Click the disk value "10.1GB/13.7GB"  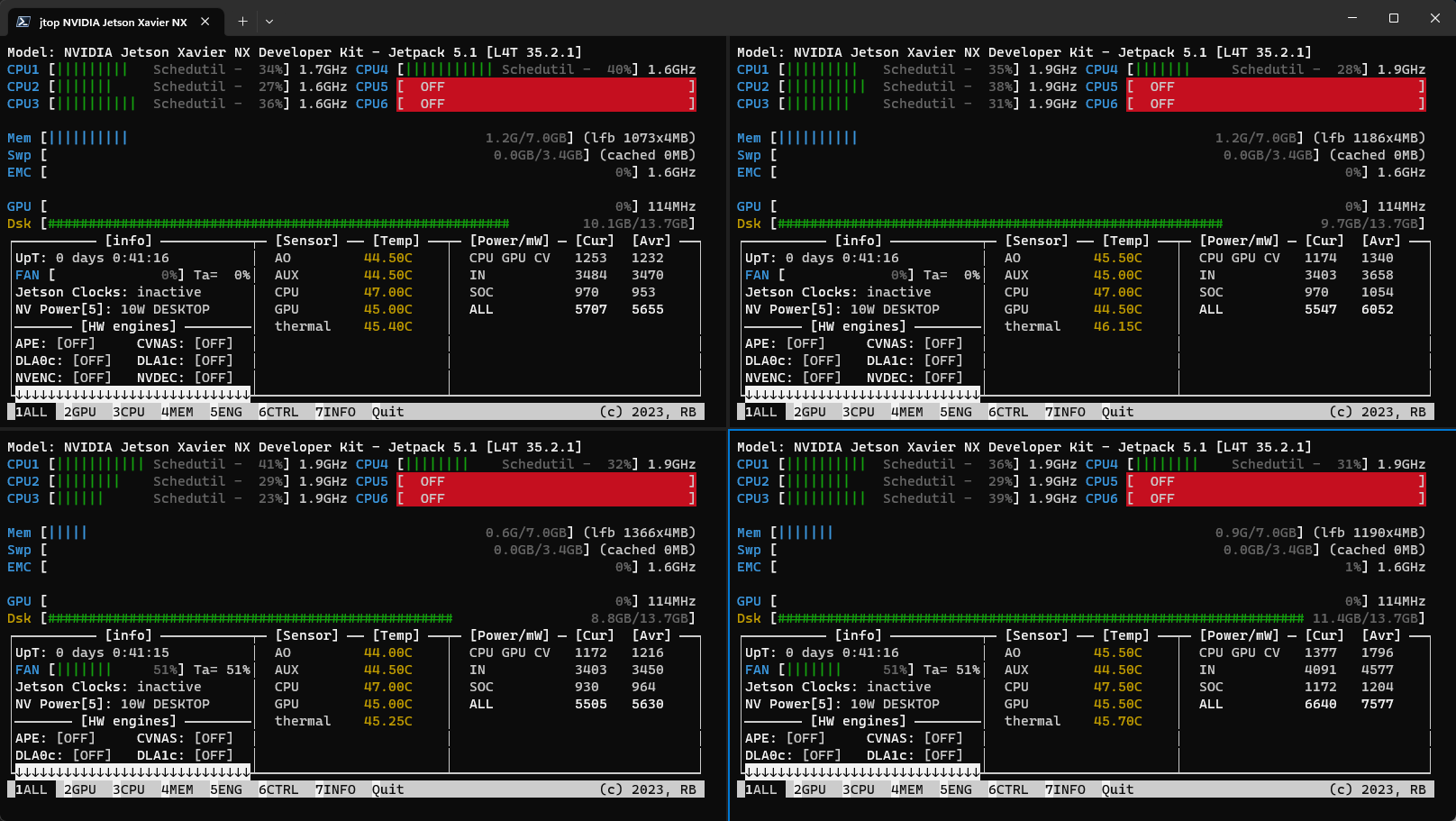click(635, 223)
